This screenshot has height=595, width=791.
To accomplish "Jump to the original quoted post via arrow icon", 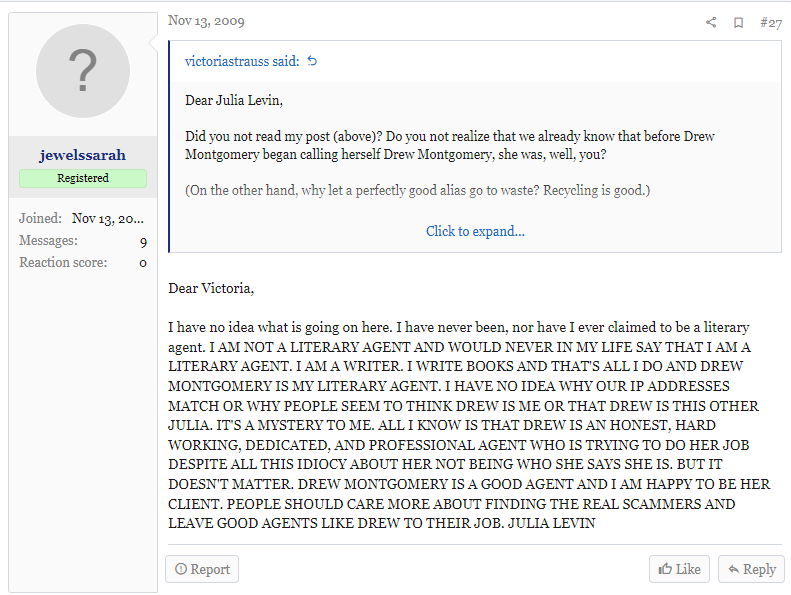I will click(312, 61).
